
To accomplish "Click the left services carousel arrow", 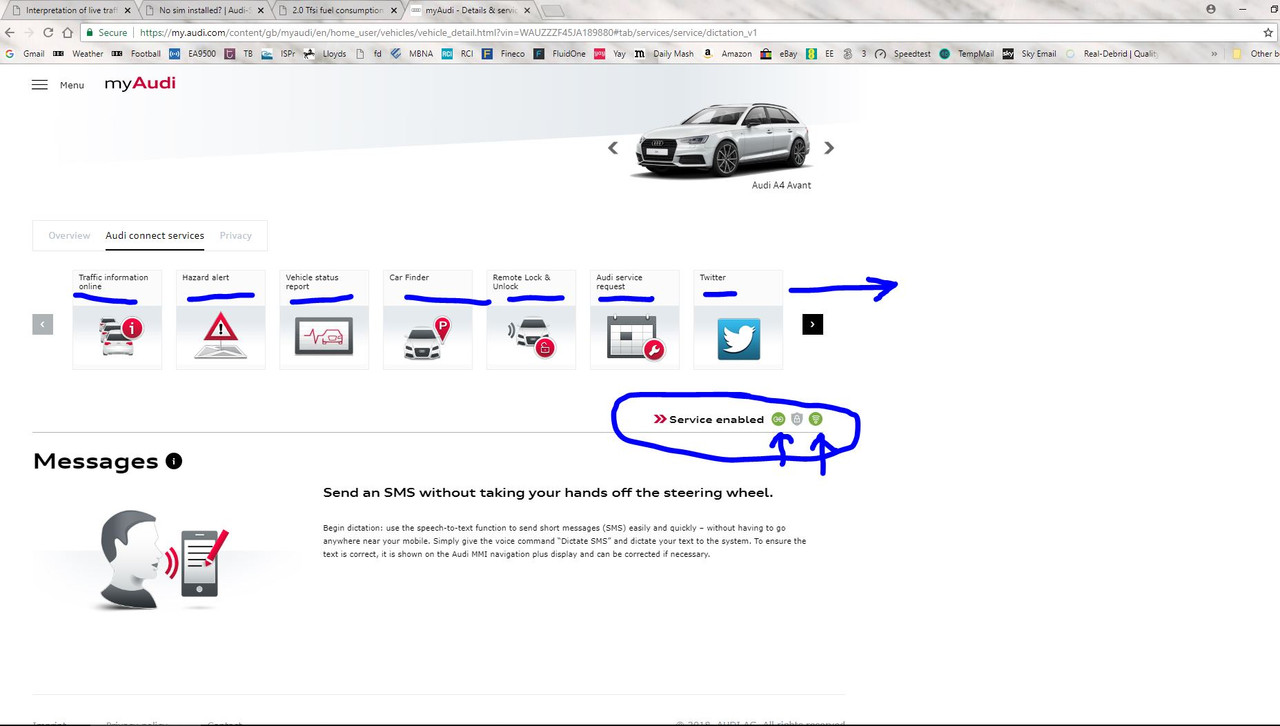I will tap(42, 324).
